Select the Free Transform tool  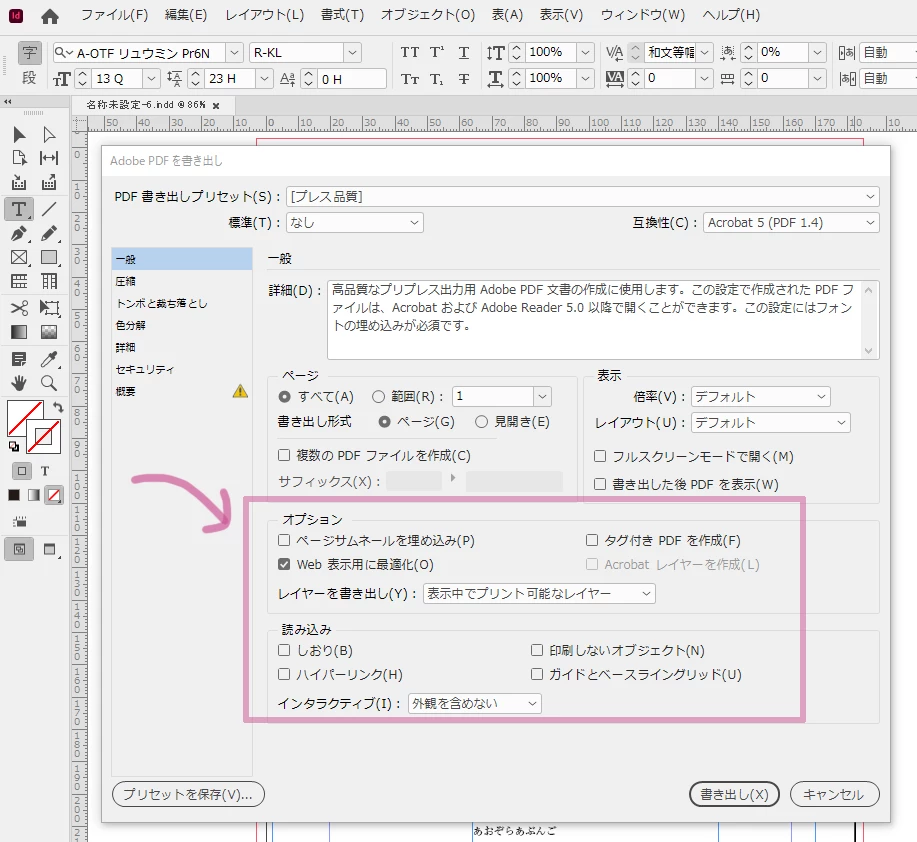49,308
